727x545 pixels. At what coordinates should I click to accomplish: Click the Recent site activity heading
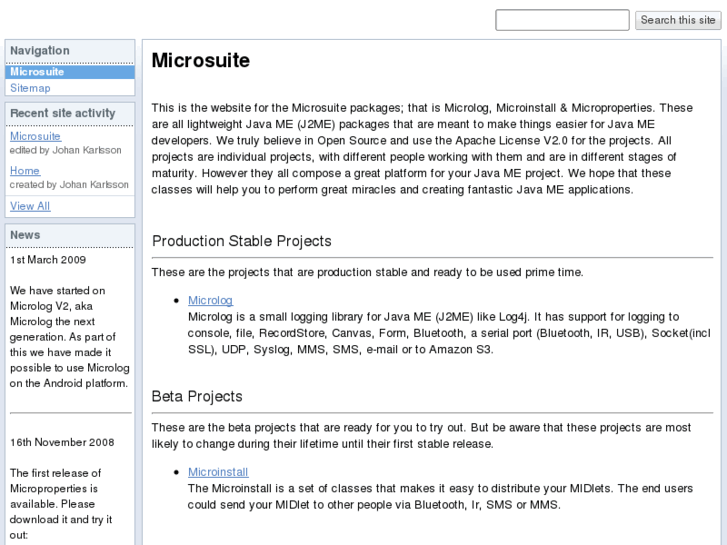tap(63, 113)
